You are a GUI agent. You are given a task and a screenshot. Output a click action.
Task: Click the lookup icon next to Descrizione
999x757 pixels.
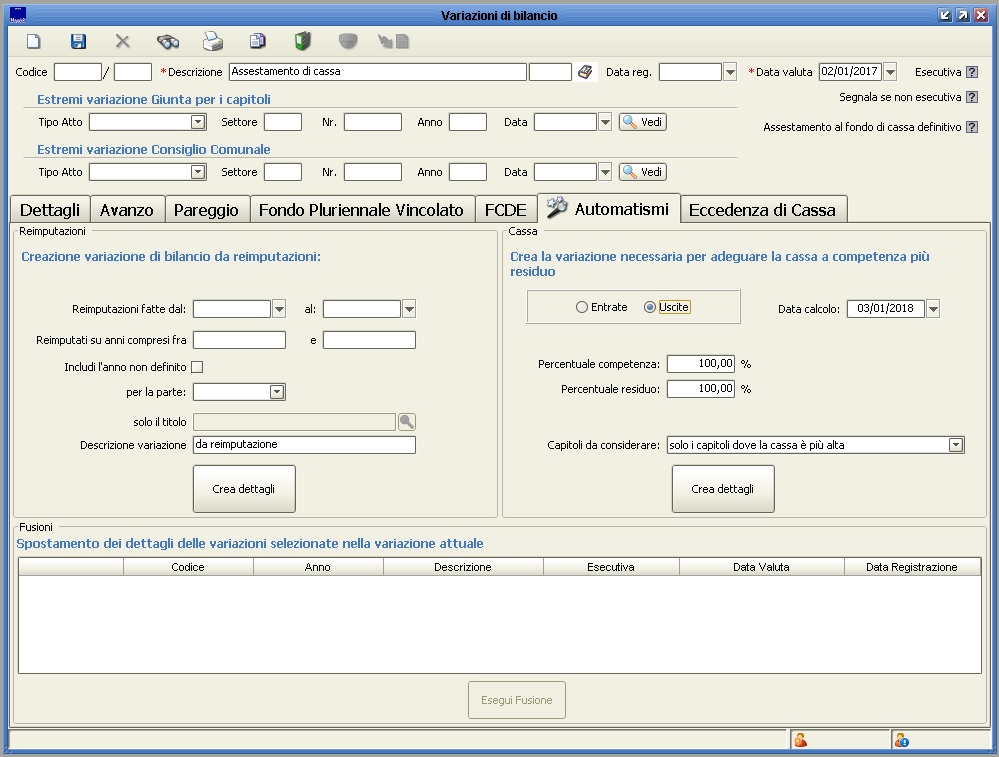586,72
